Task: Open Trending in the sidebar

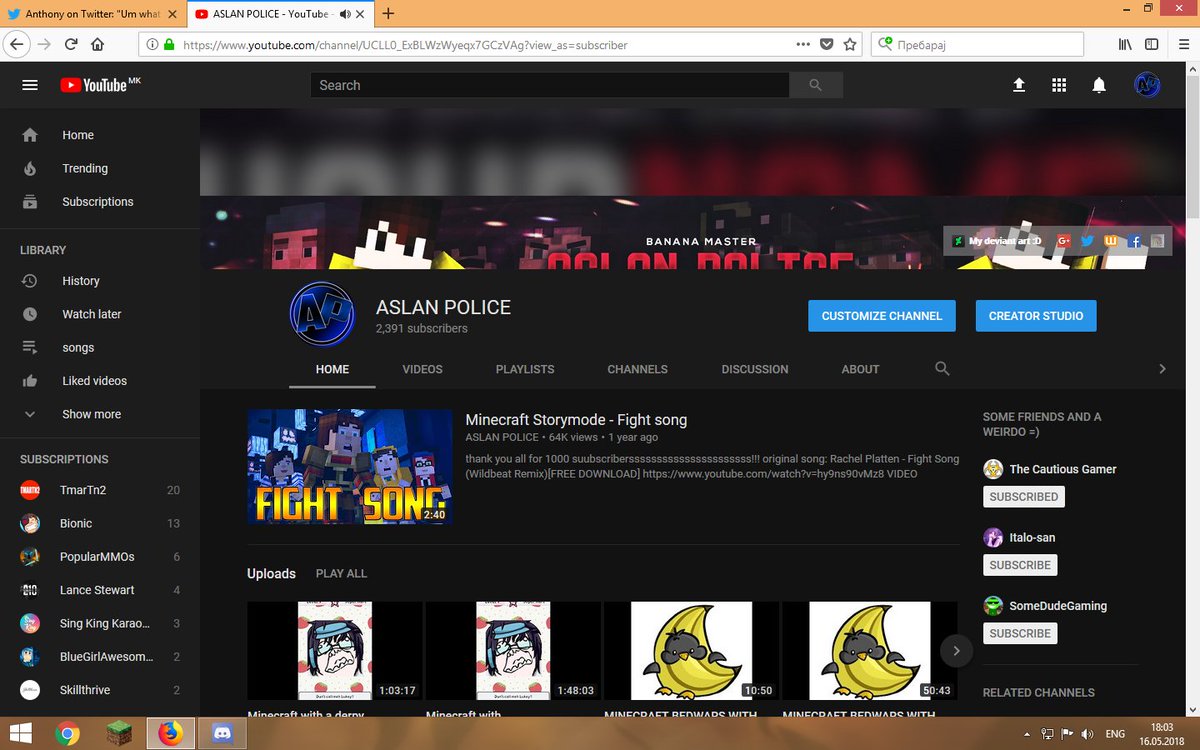Action: 100,168
